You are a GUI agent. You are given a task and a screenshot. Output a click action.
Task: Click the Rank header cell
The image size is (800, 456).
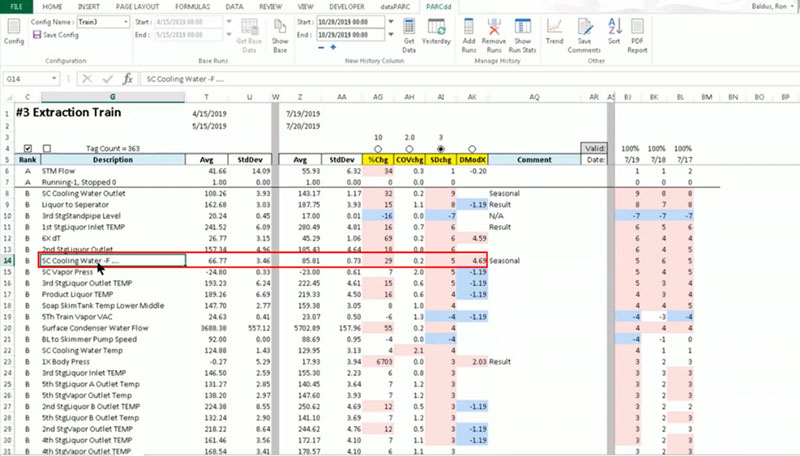[28, 160]
